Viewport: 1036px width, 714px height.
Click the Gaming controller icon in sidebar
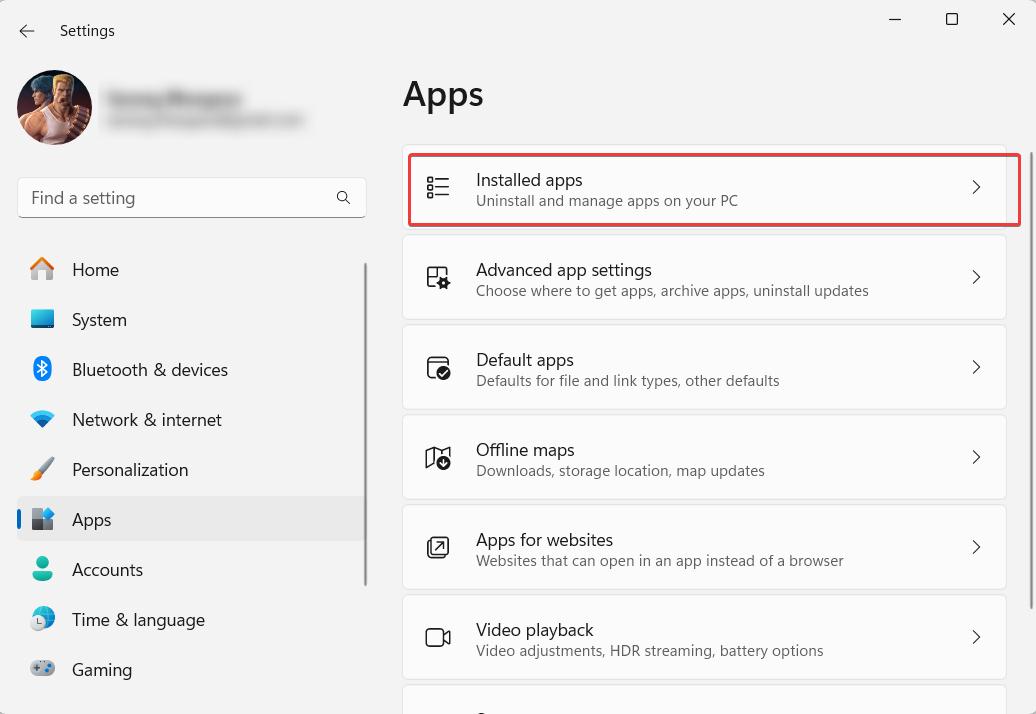pyautogui.click(x=42, y=669)
